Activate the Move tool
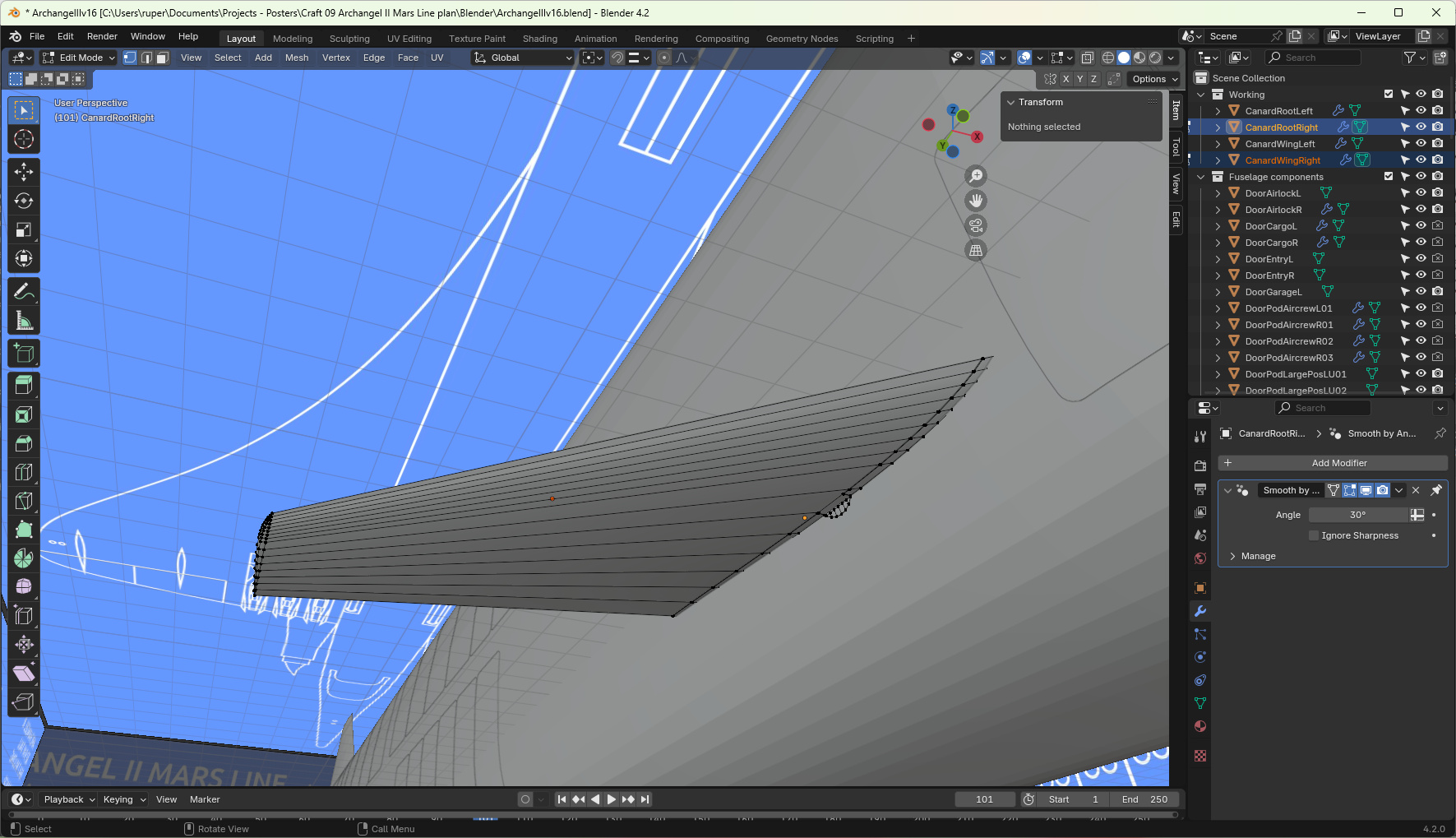 [24, 172]
